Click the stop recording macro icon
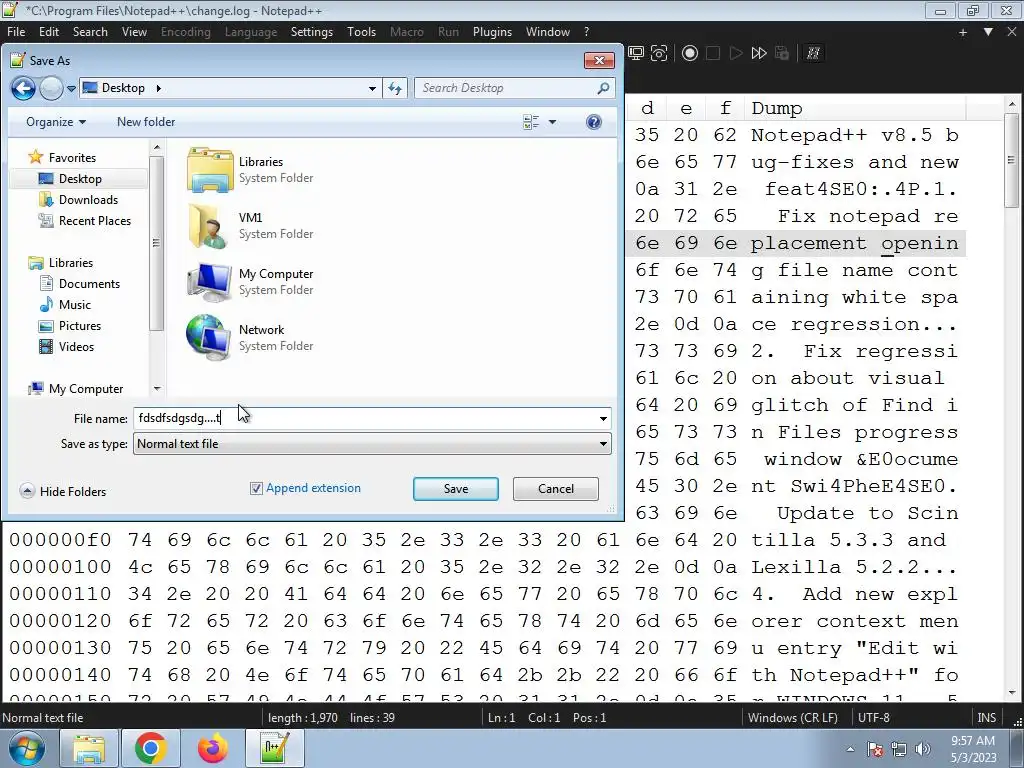The image size is (1024, 768). click(712, 53)
